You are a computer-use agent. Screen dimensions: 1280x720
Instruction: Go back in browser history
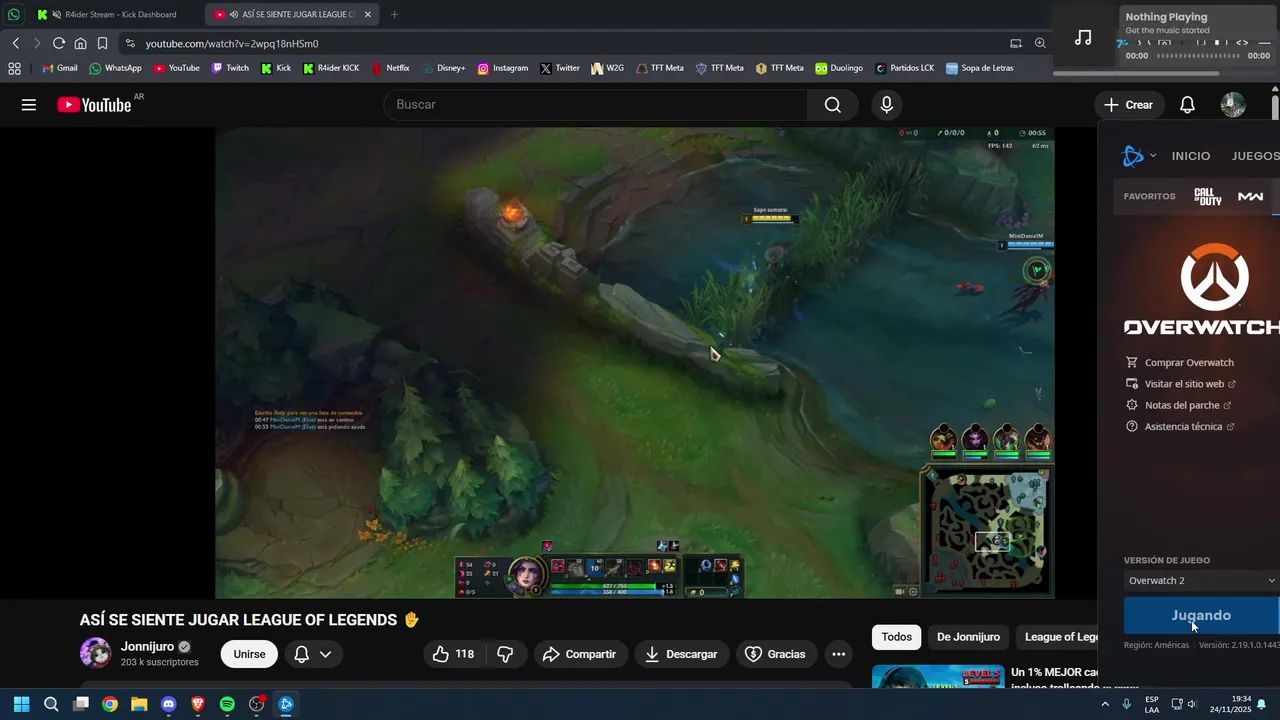point(16,44)
